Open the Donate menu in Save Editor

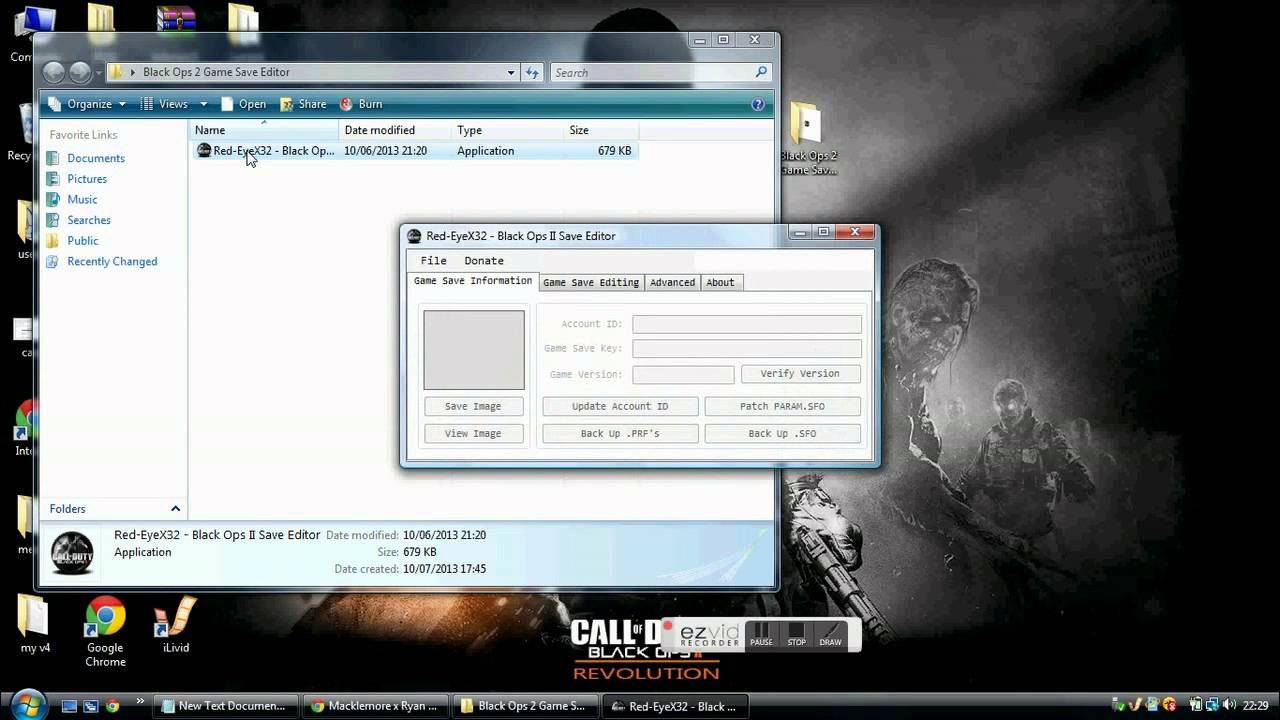(x=484, y=260)
